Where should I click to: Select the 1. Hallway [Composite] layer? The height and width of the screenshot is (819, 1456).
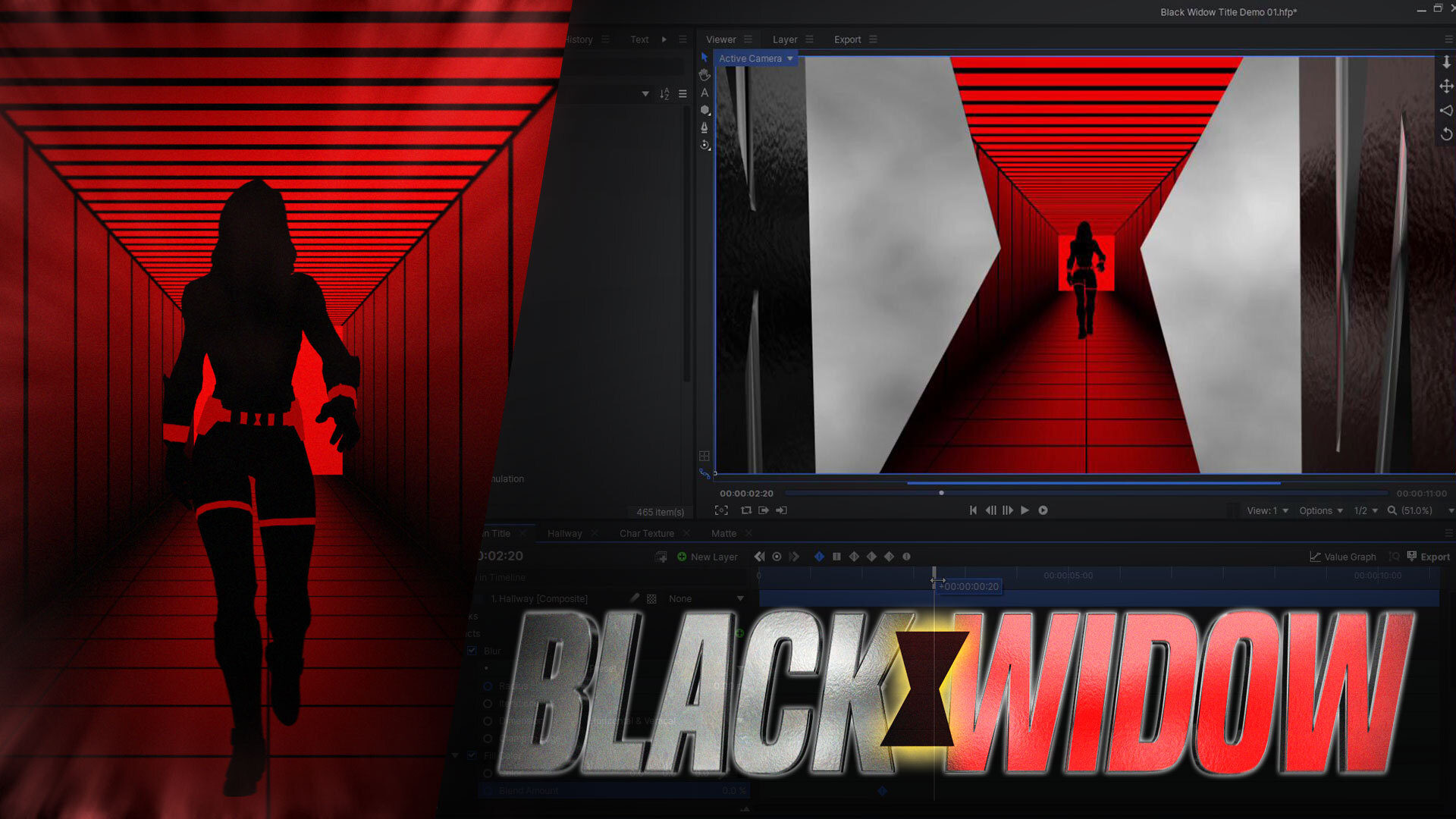point(539,598)
